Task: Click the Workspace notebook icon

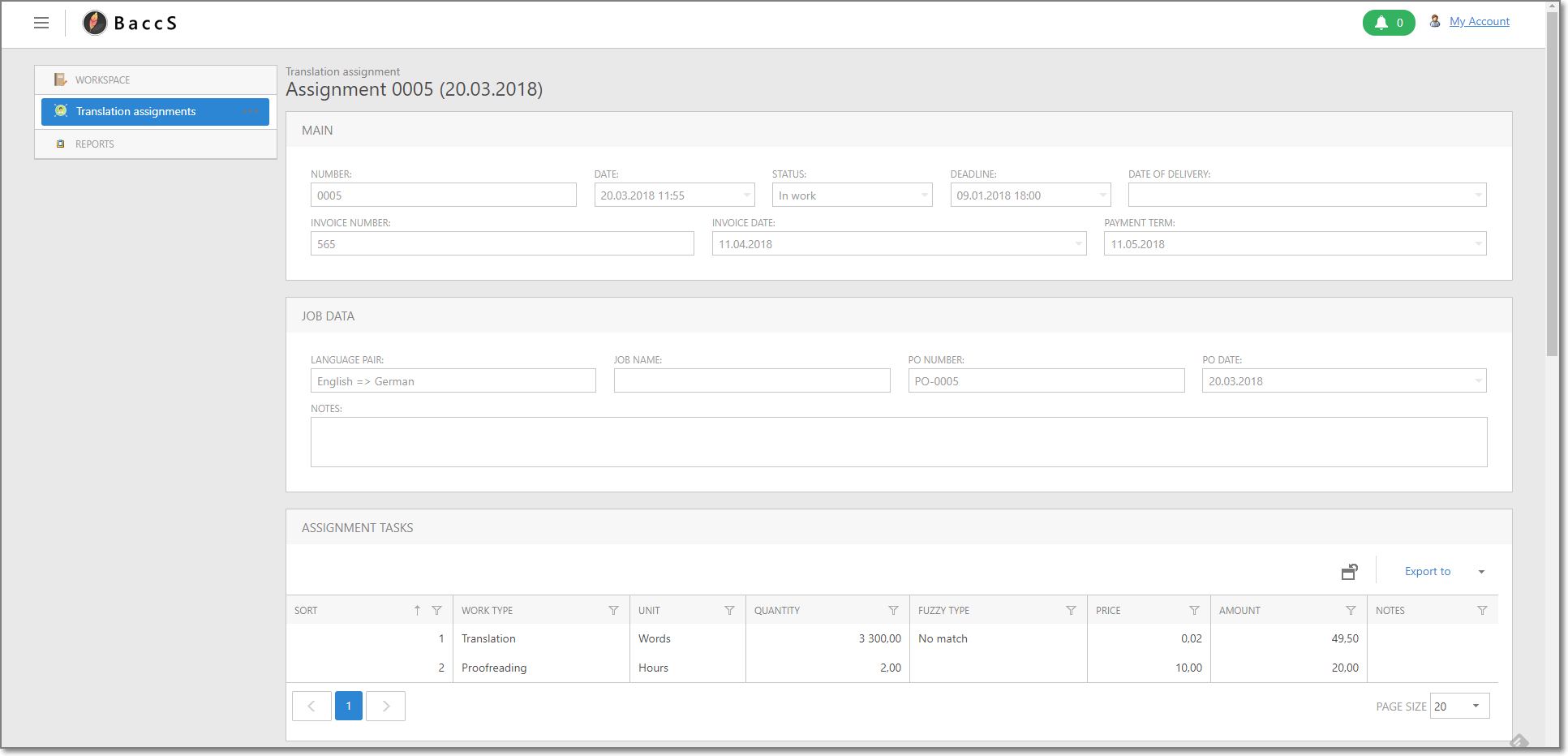Action: (60, 79)
